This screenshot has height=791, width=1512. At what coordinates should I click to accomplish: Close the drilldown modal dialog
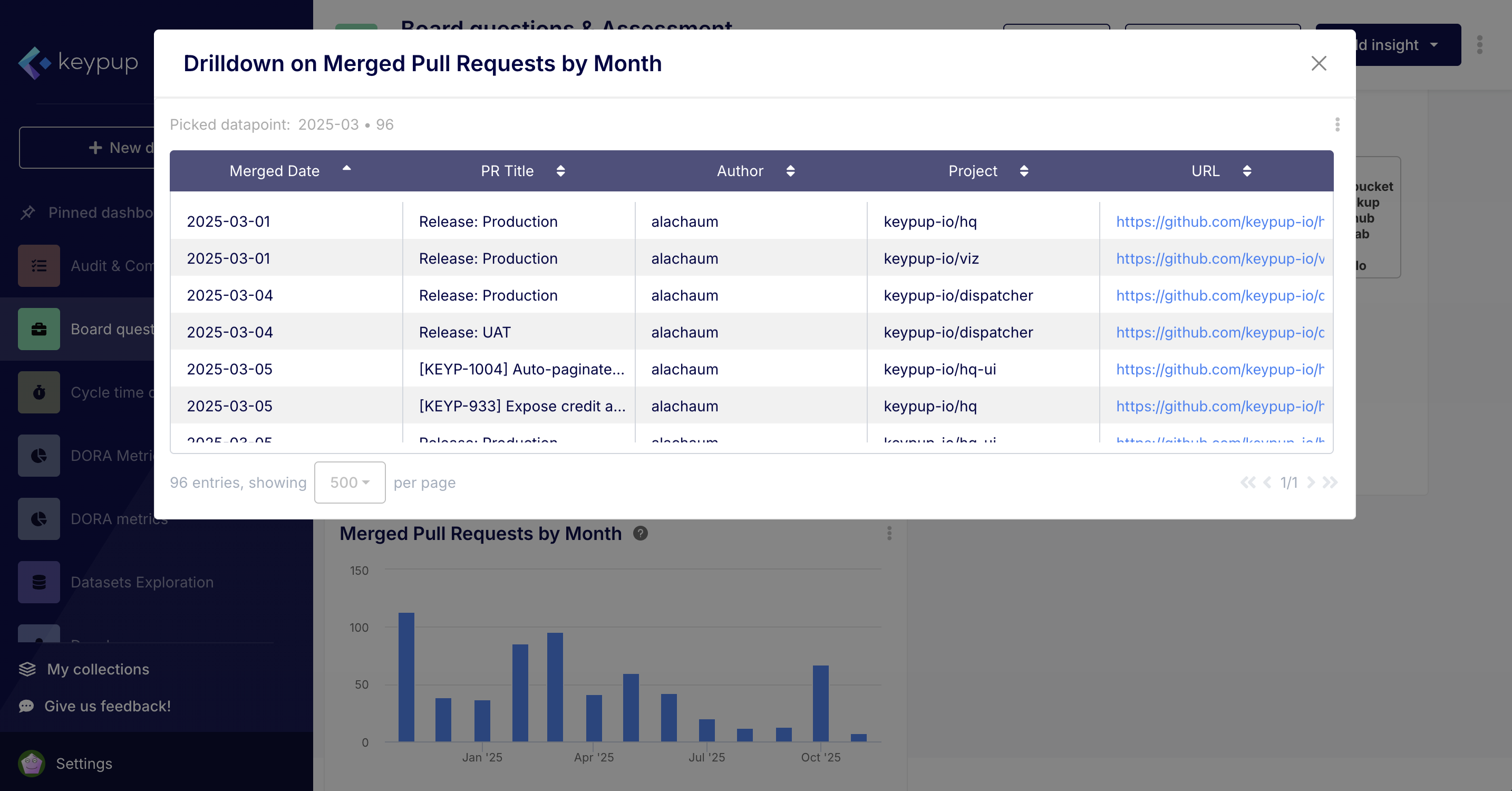point(1319,63)
